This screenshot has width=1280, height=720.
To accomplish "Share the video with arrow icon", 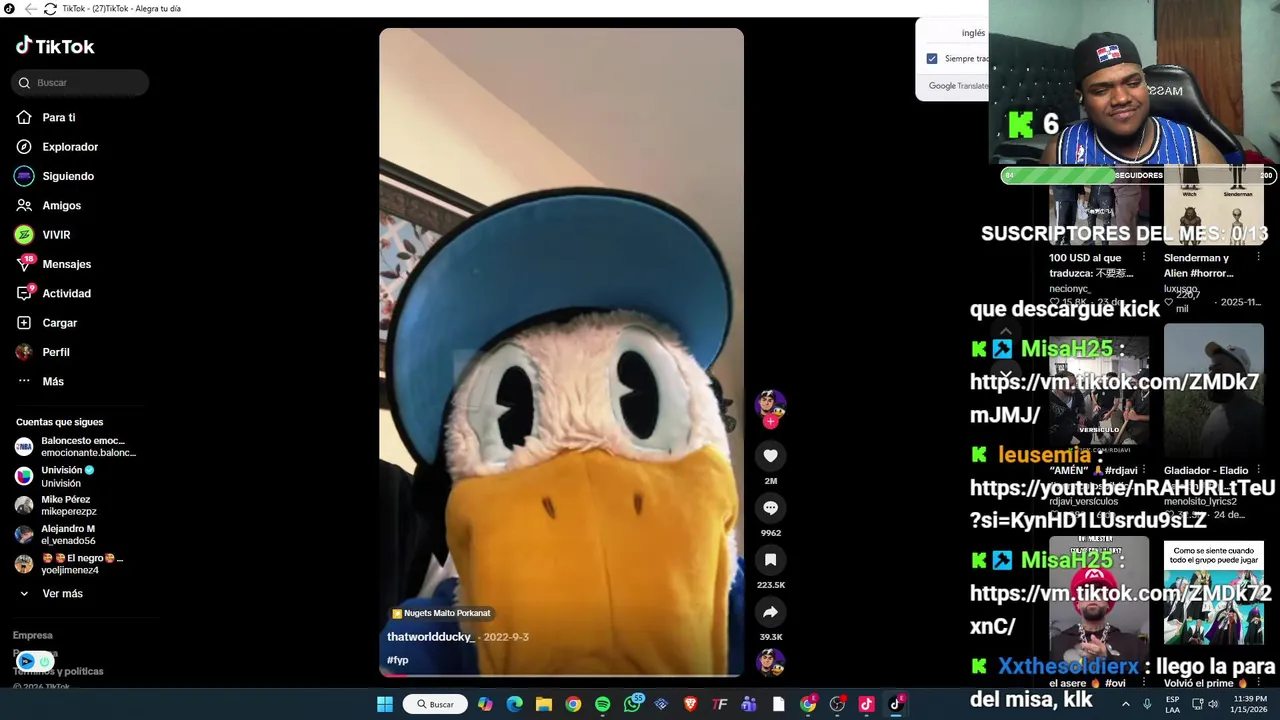I will click(770, 612).
